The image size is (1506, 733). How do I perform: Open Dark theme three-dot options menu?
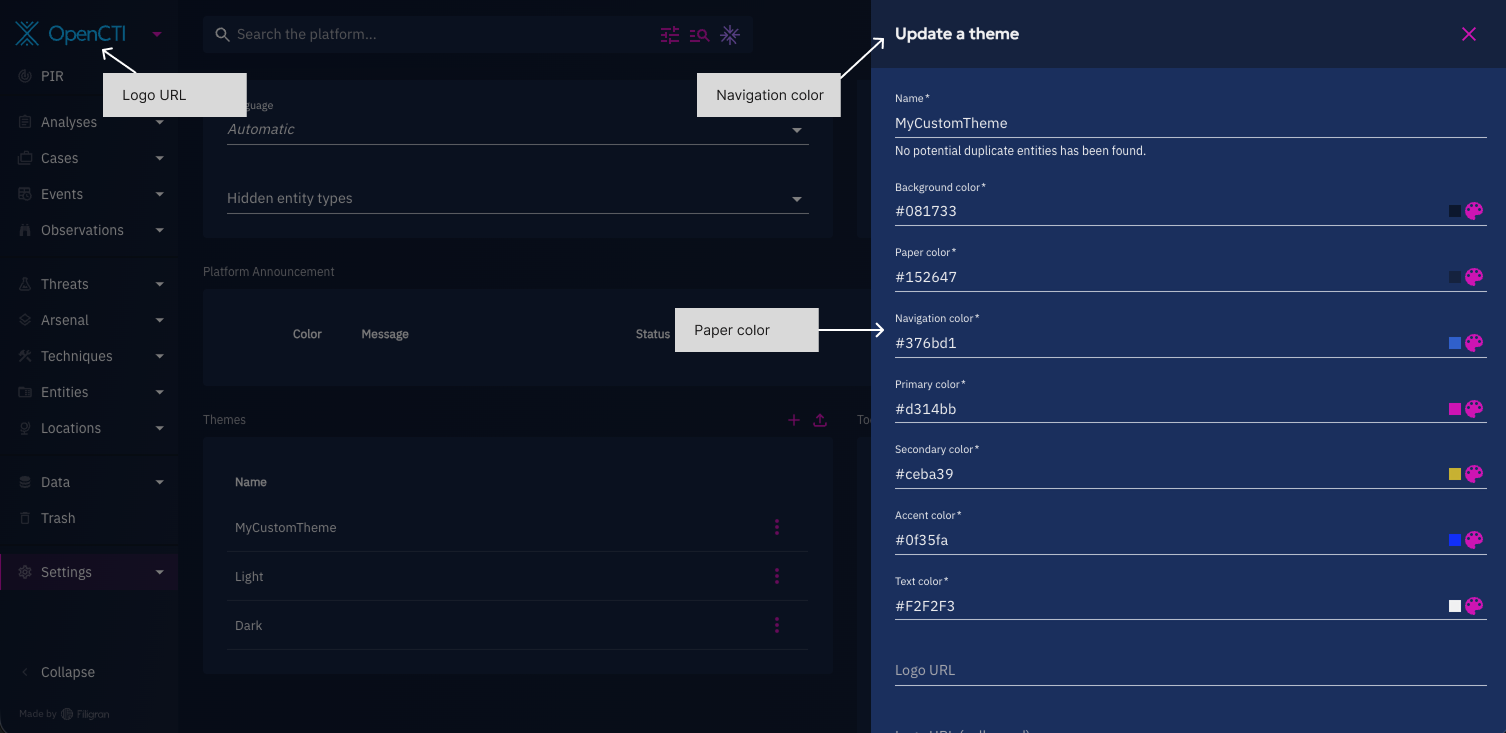click(x=777, y=625)
